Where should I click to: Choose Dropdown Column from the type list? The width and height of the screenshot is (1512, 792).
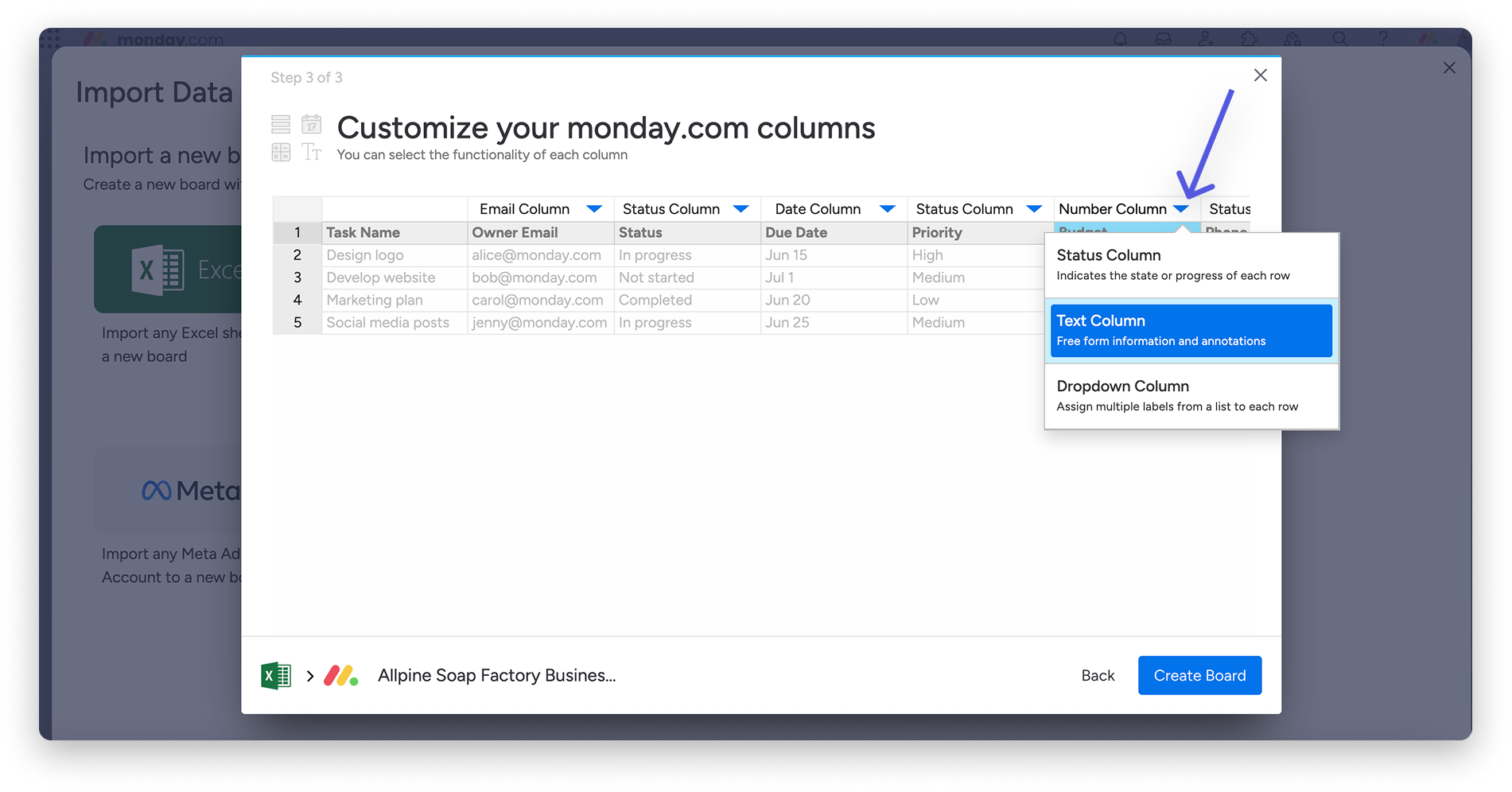[x=1191, y=396]
